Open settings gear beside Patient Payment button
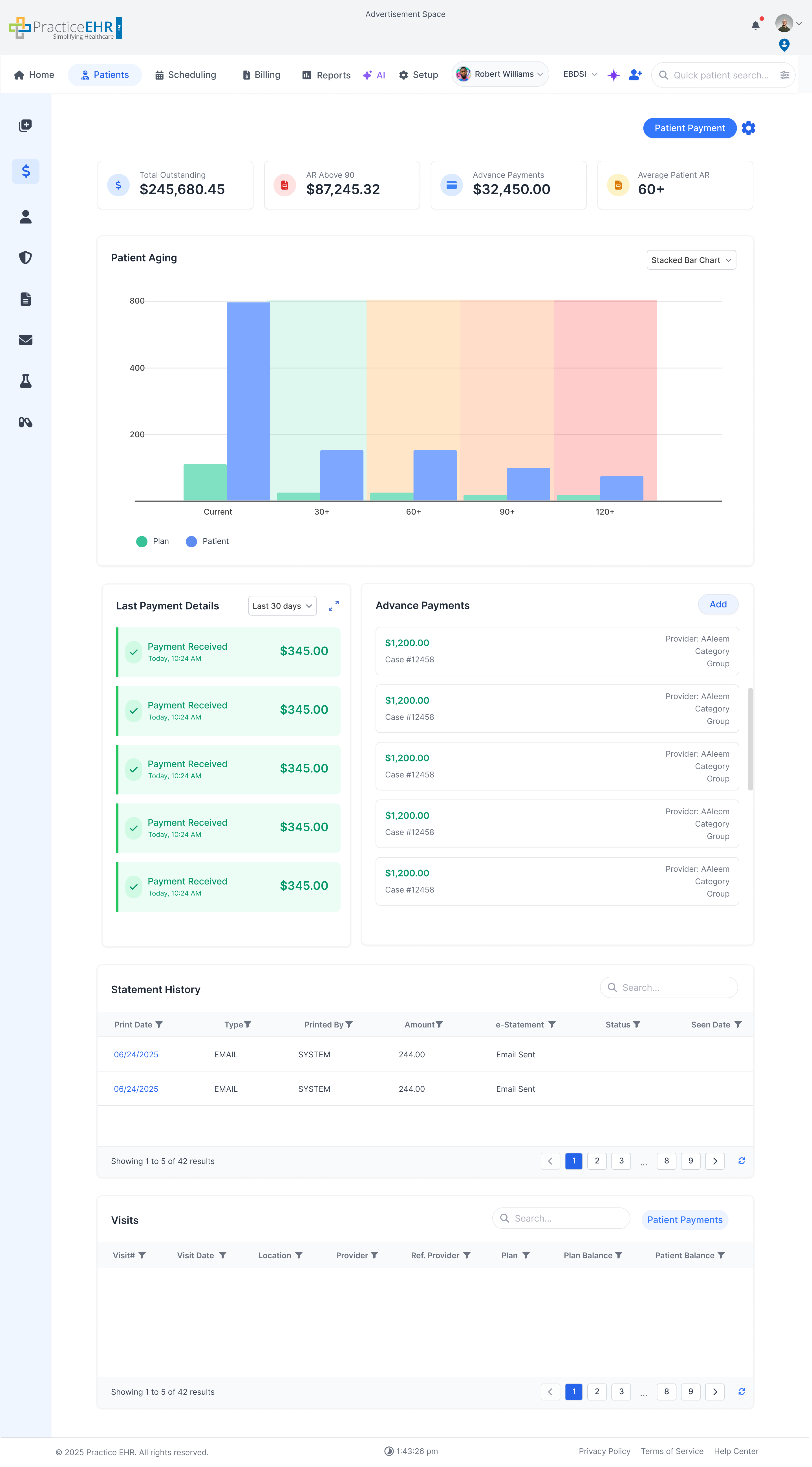The image size is (812, 1467). coord(748,128)
